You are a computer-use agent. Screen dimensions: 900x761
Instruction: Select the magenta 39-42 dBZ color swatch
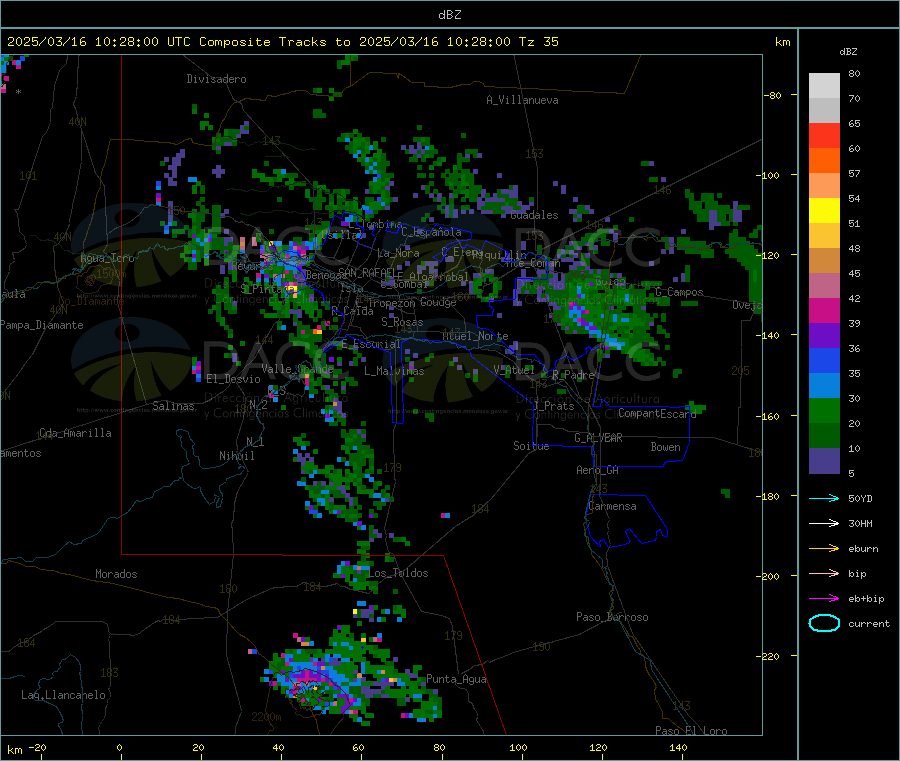coord(824,310)
